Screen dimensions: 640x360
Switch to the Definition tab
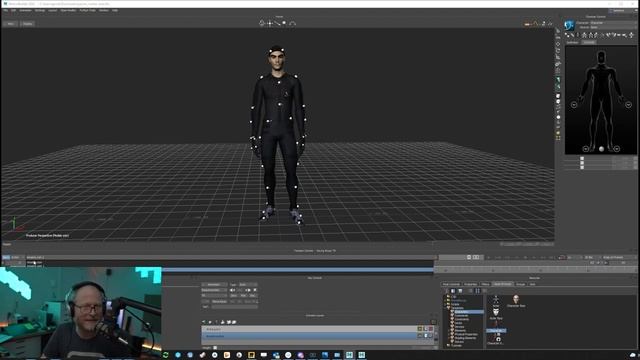pos(573,42)
